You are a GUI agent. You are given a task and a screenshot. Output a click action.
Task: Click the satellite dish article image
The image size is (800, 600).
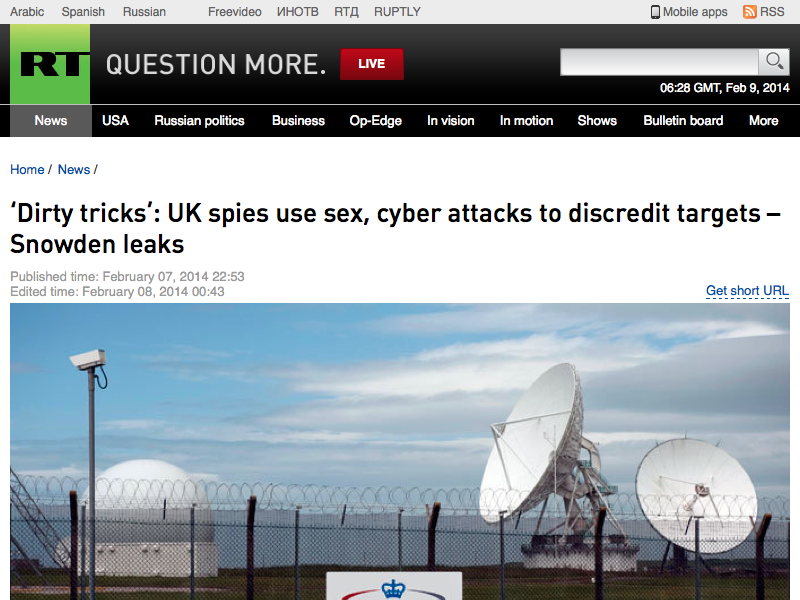tap(400, 452)
